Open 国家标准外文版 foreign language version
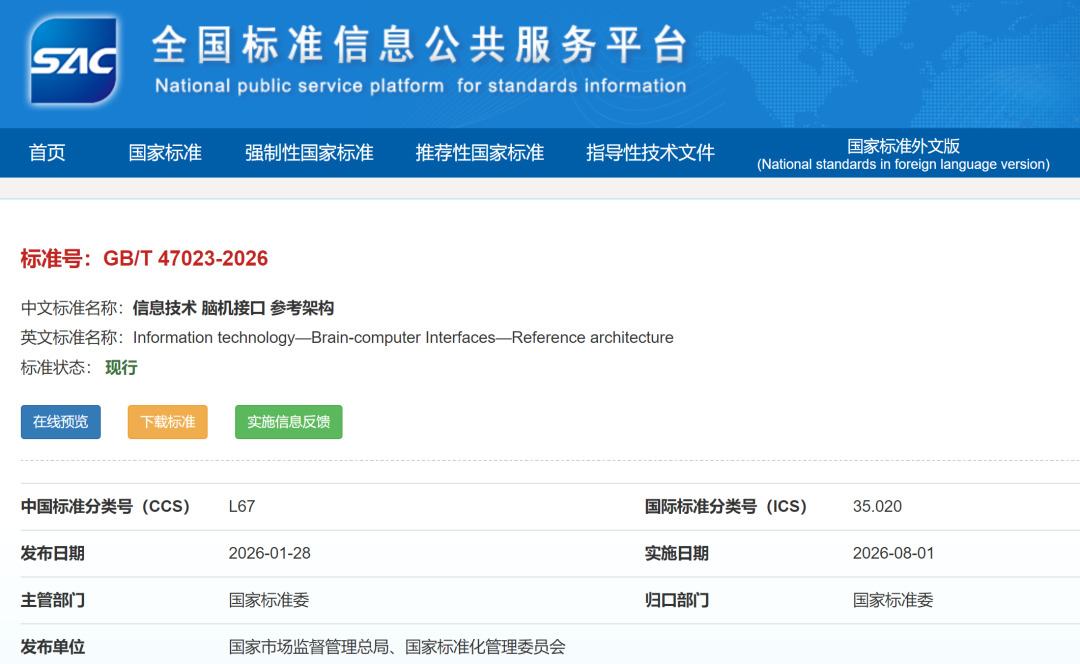Screen dimensions: 1080x664 click(x=903, y=154)
